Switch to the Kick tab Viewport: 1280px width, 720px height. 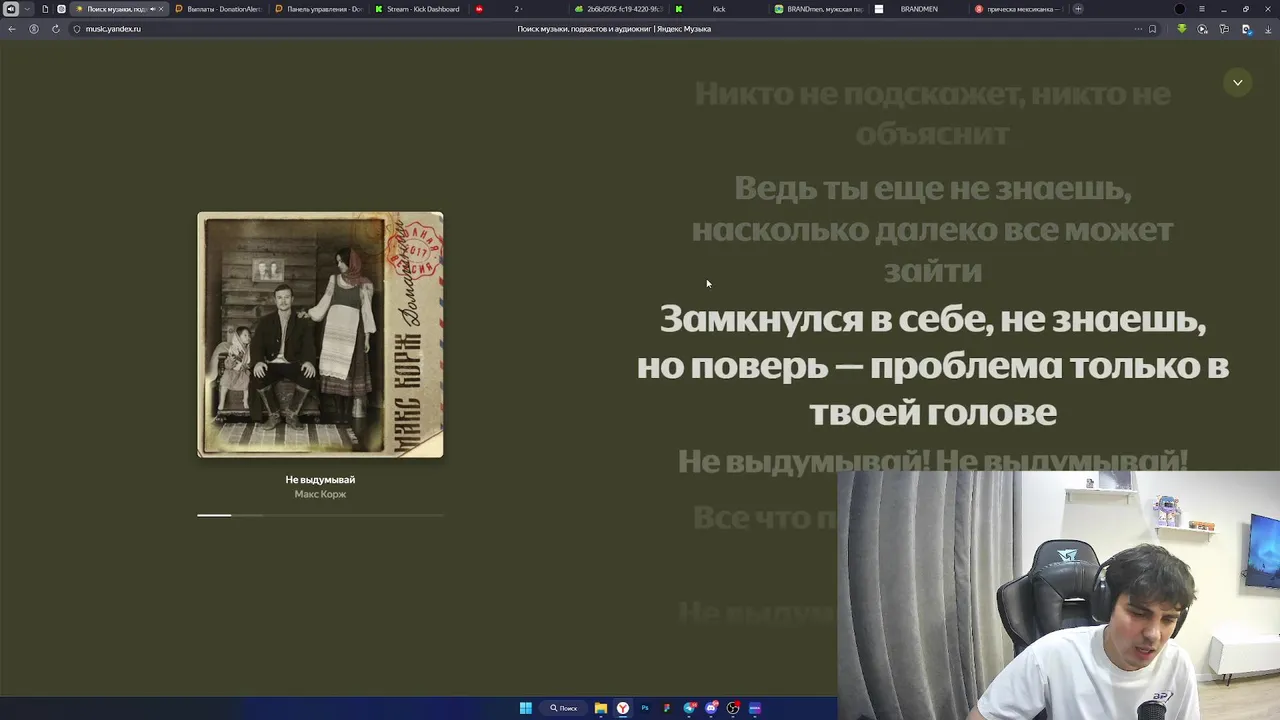(x=719, y=9)
